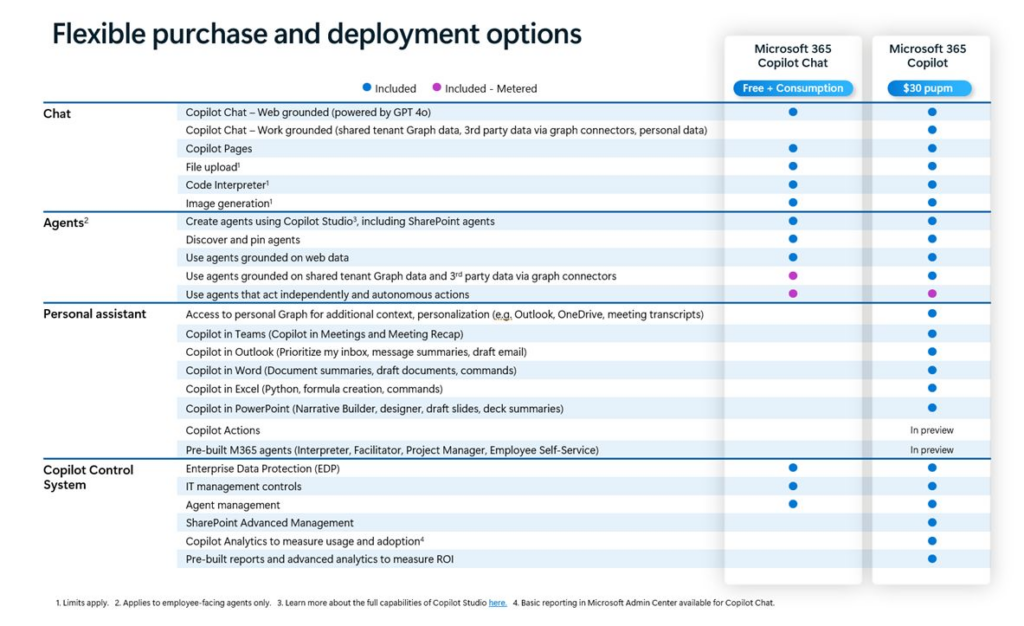Click the "Agent management" row text
The height and width of the screenshot is (626, 1024).
232,505
